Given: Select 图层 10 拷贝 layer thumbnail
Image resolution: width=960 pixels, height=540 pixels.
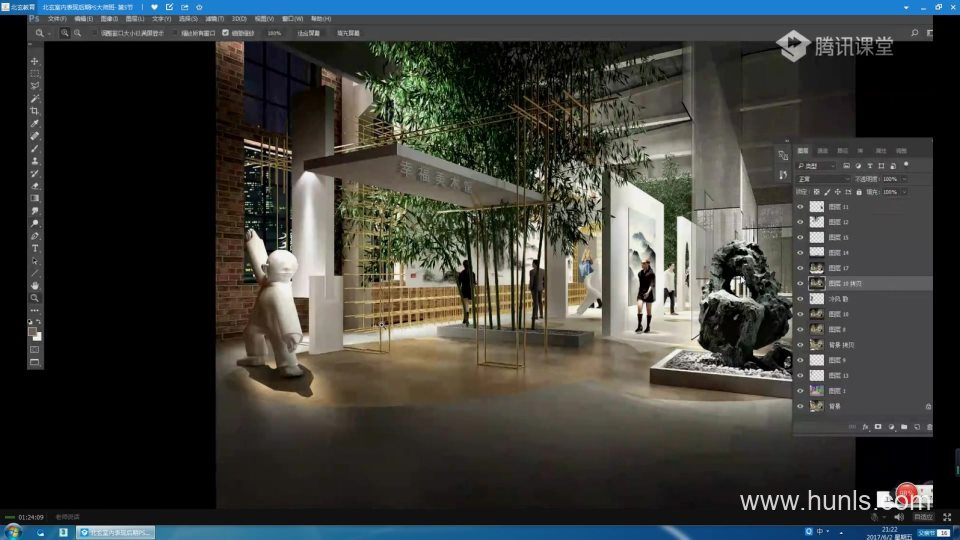Looking at the screenshot, I should coord(817,283).
